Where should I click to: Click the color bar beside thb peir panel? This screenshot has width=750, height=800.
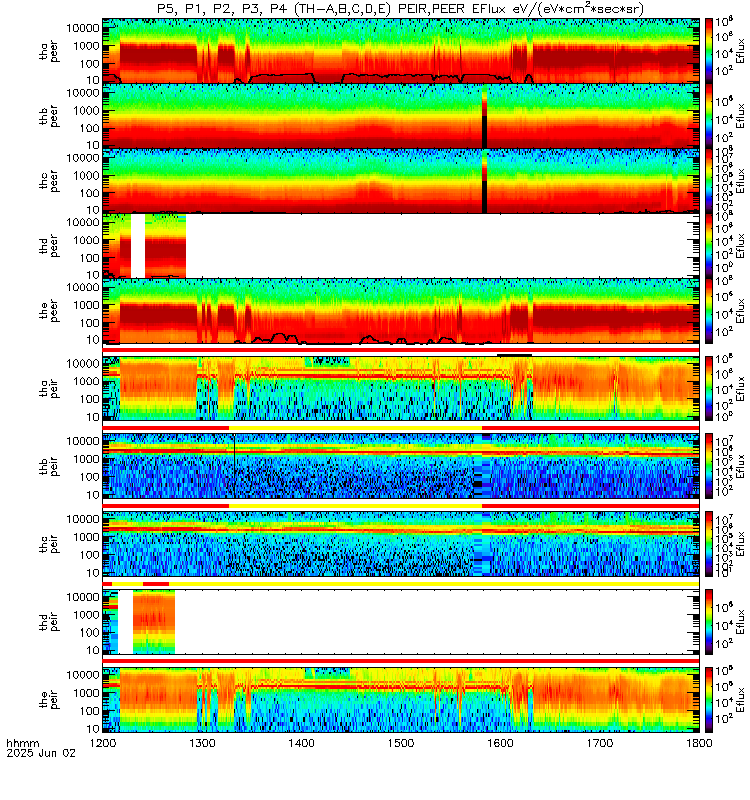(x=709, y=466)
